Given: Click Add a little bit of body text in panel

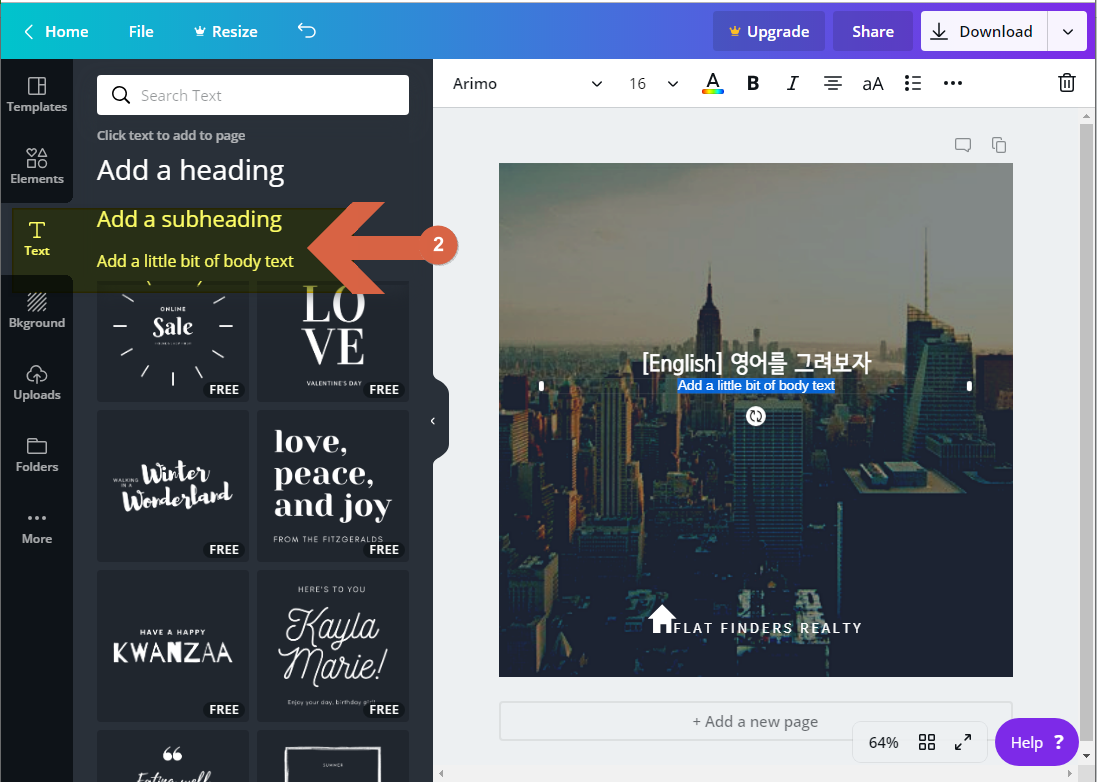Looking at the screenshot, I should [195, 261].
